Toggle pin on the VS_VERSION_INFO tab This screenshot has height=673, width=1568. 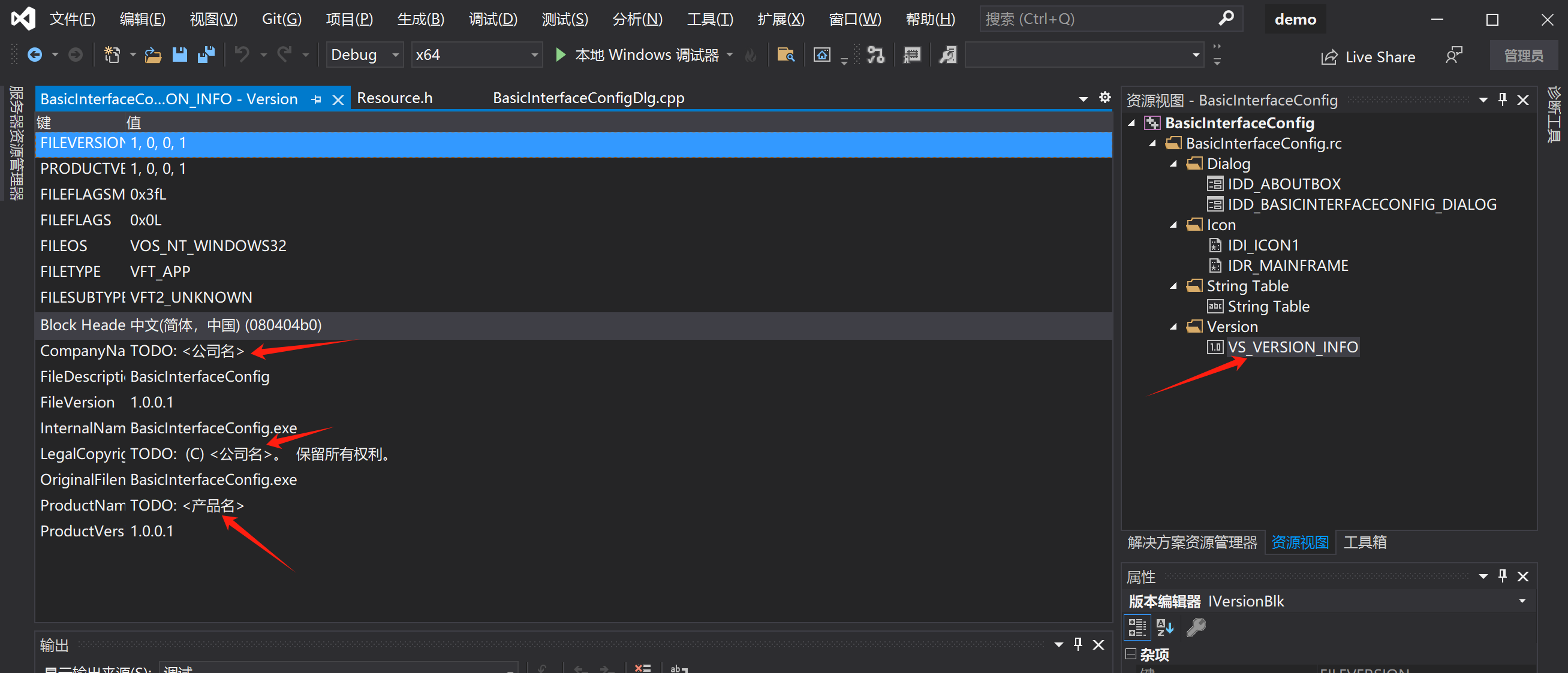(x=316, y=100)
